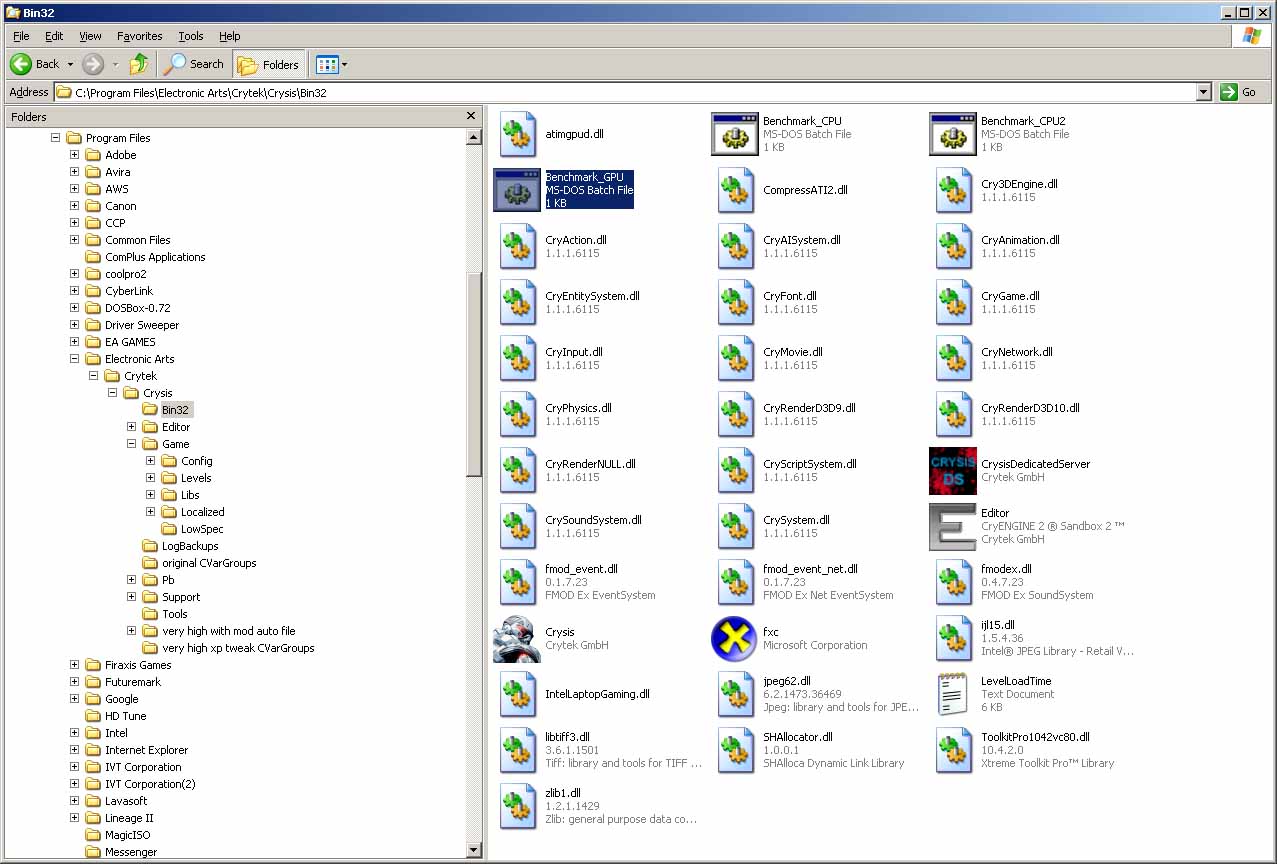Screen dimensions: 1277x864
Task: Launch the Sandbox 2 Editor icon
Action: [x=953, y=527]
